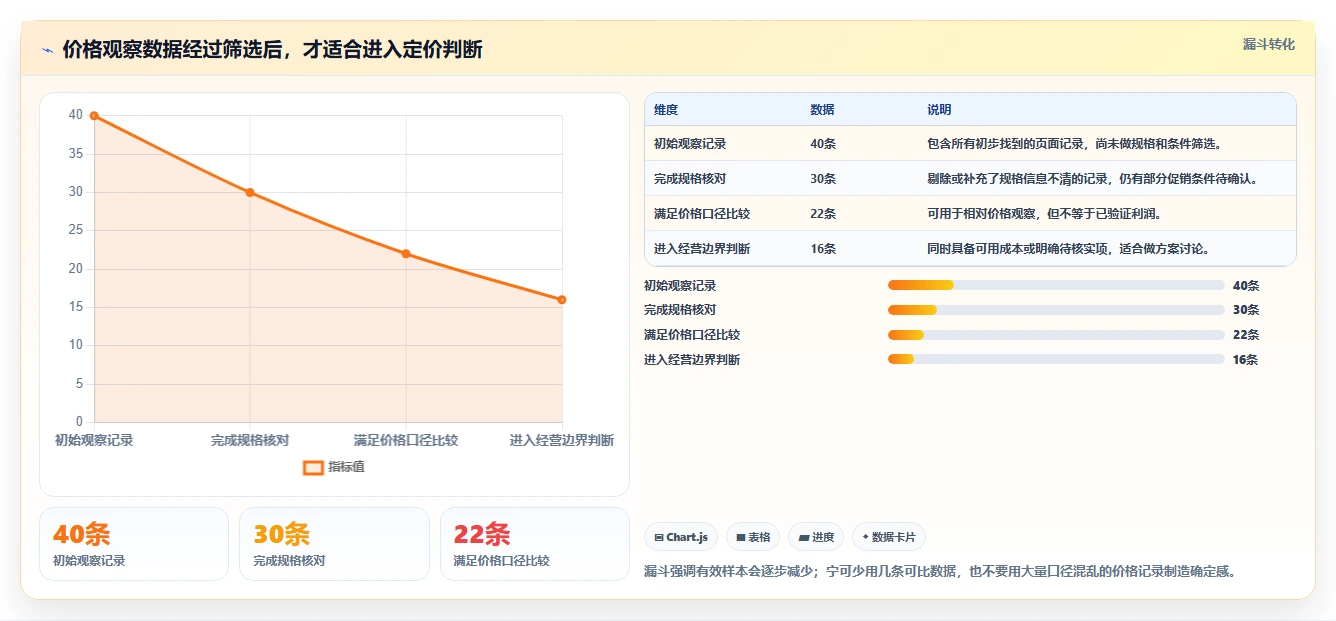Click the 指标值 legend label

tap(346, 467)
